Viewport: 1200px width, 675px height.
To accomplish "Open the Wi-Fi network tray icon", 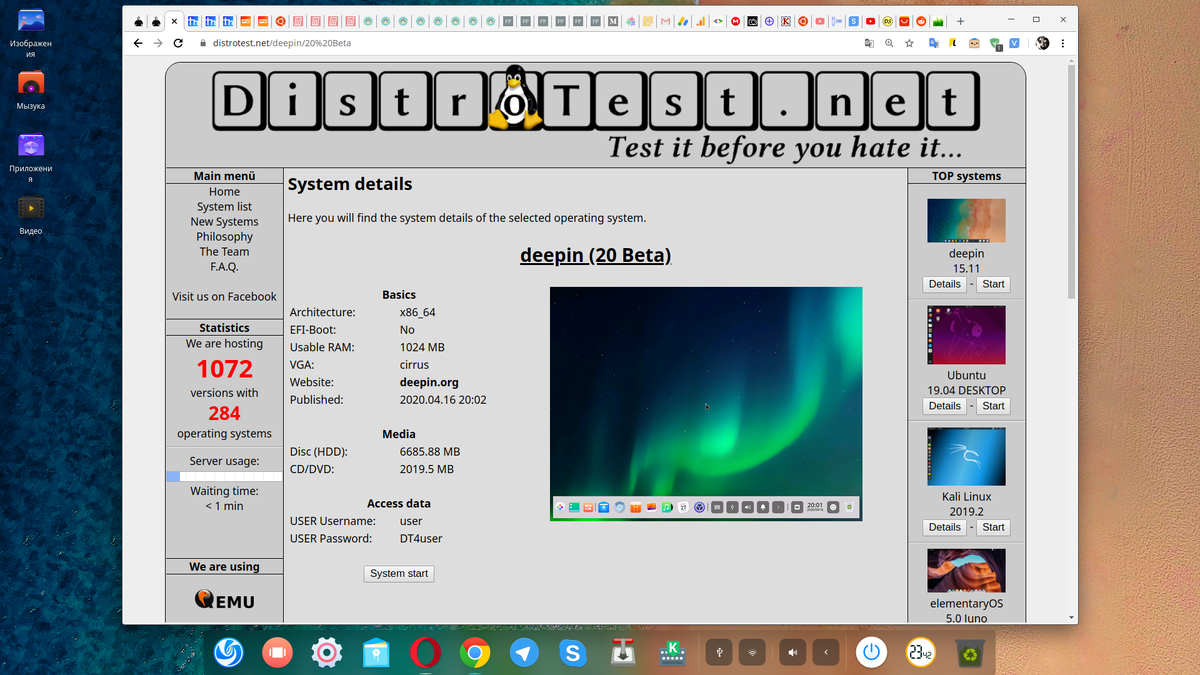I will pos(753,653).
